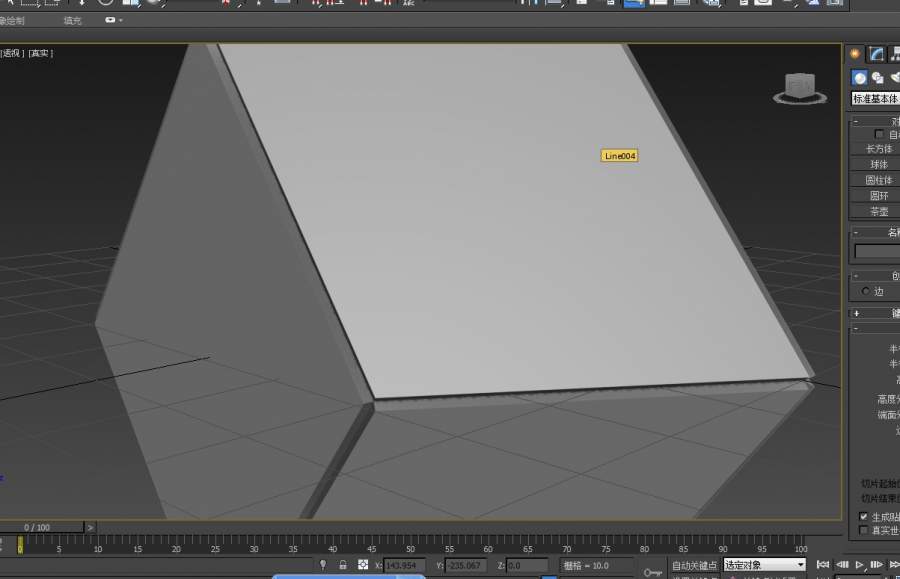This screenshot has height=579, width=900.
Task: Open the Create panel tab
Action: (855, 54)
